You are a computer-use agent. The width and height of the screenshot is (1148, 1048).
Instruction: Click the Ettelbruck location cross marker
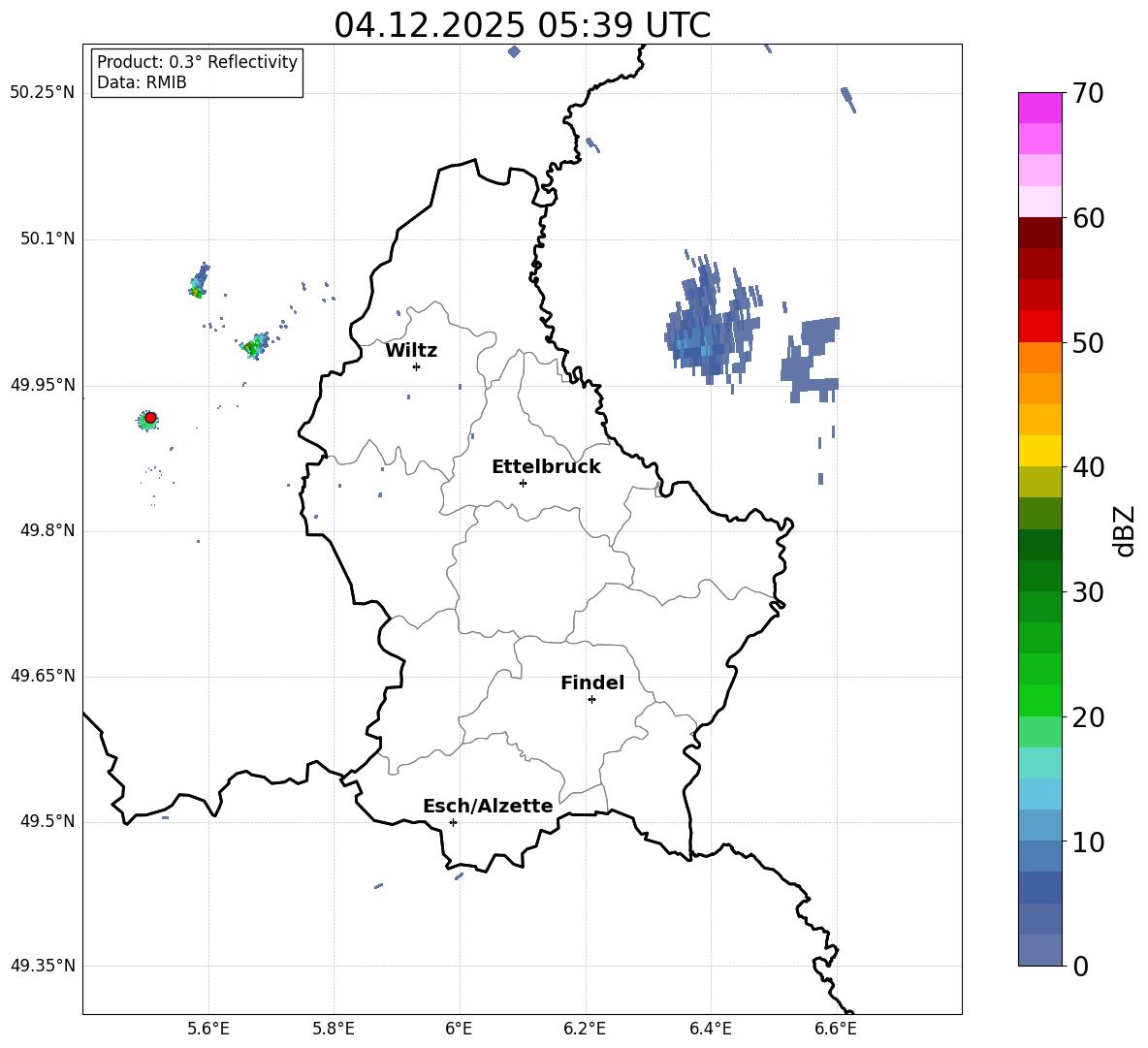(x=523, y=483)
